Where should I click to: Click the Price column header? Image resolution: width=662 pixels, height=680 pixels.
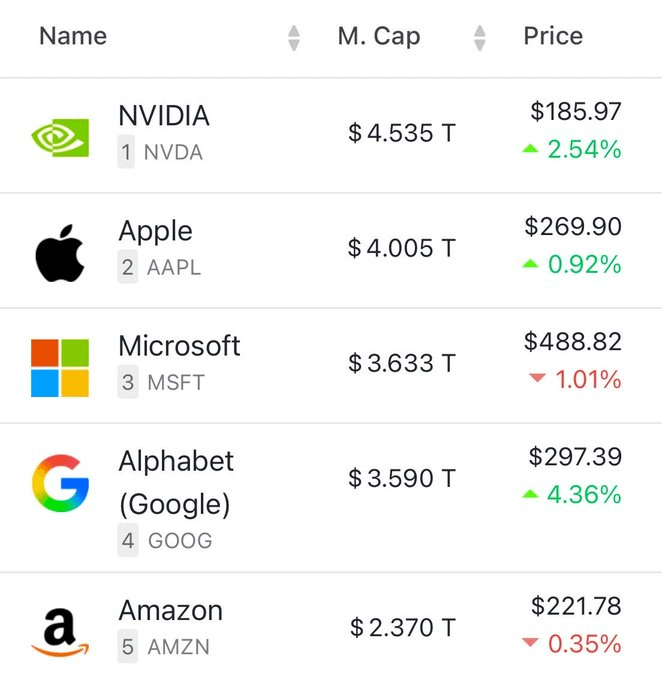point(553,37)
